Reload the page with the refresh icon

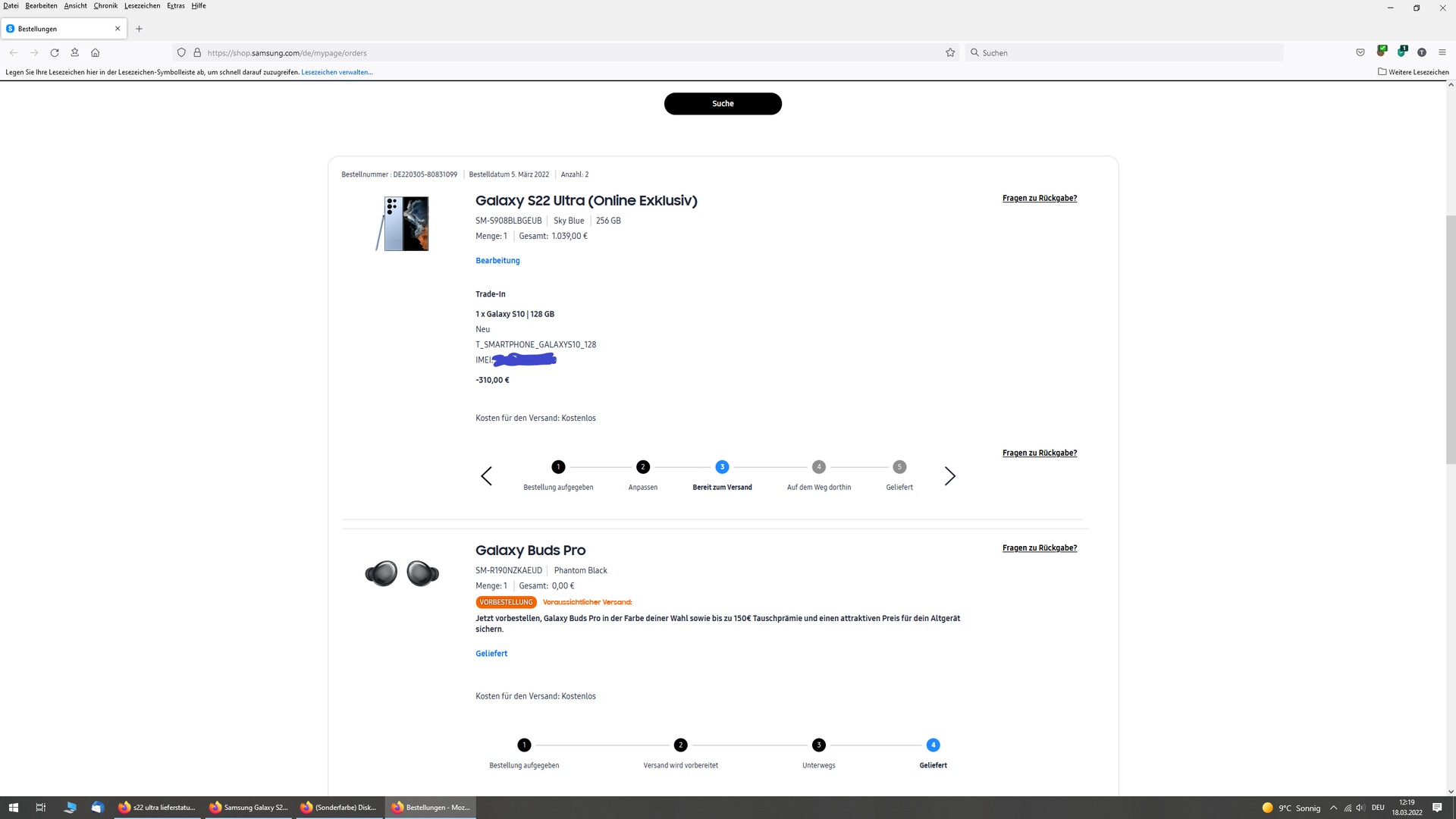pos(55,53)
